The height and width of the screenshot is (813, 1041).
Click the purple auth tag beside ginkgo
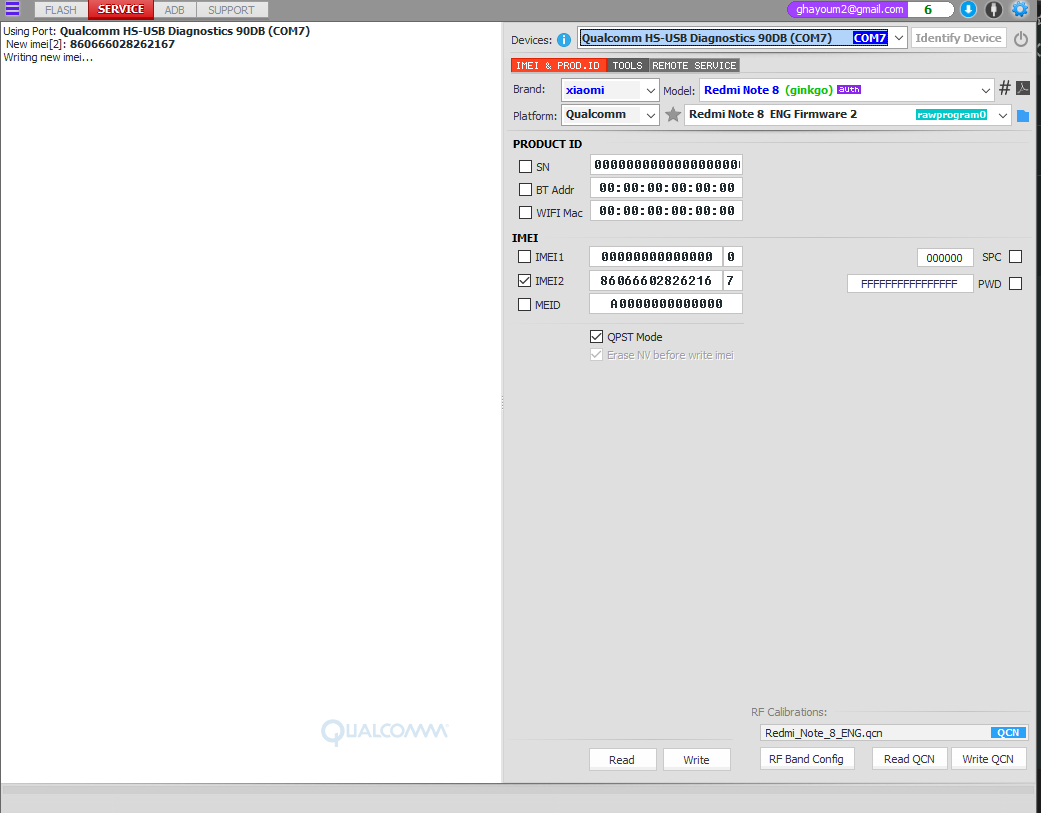coord(848,90)
